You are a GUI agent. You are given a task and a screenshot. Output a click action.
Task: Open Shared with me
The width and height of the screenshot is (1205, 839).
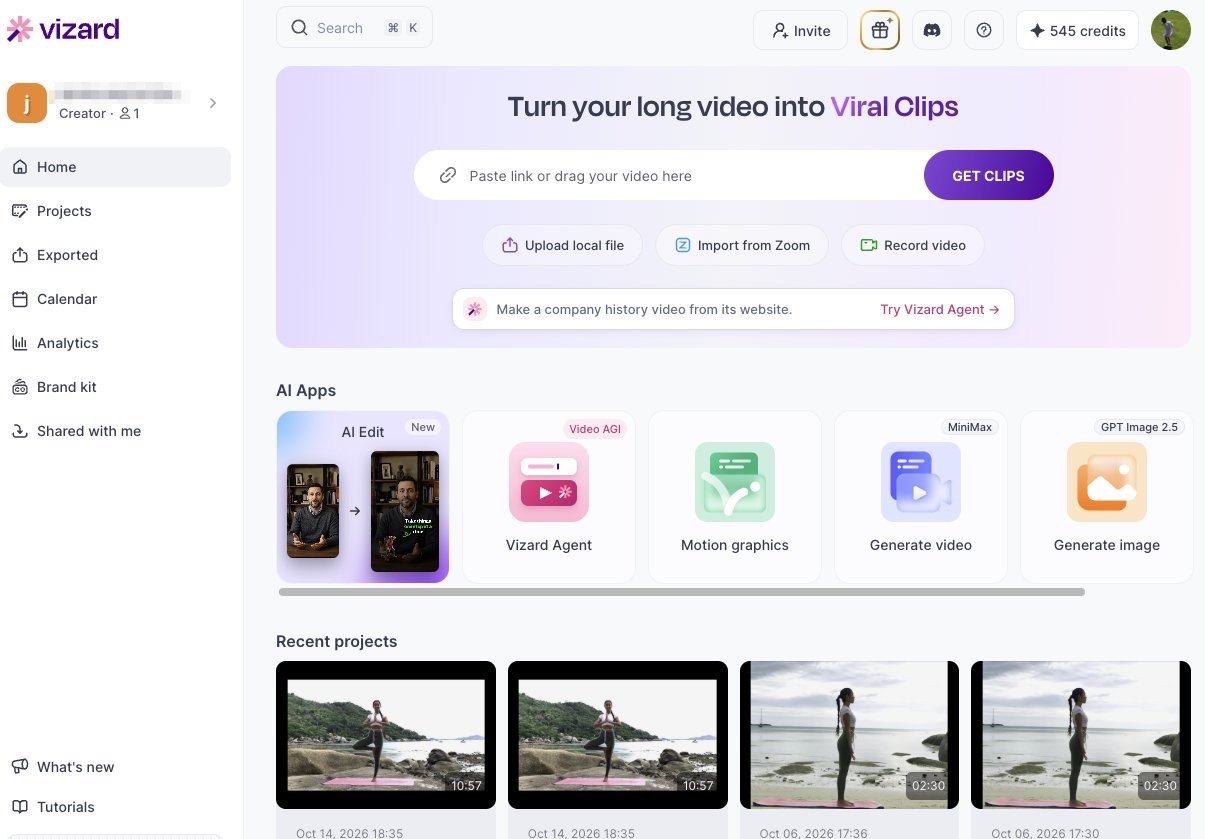(115, 431)
